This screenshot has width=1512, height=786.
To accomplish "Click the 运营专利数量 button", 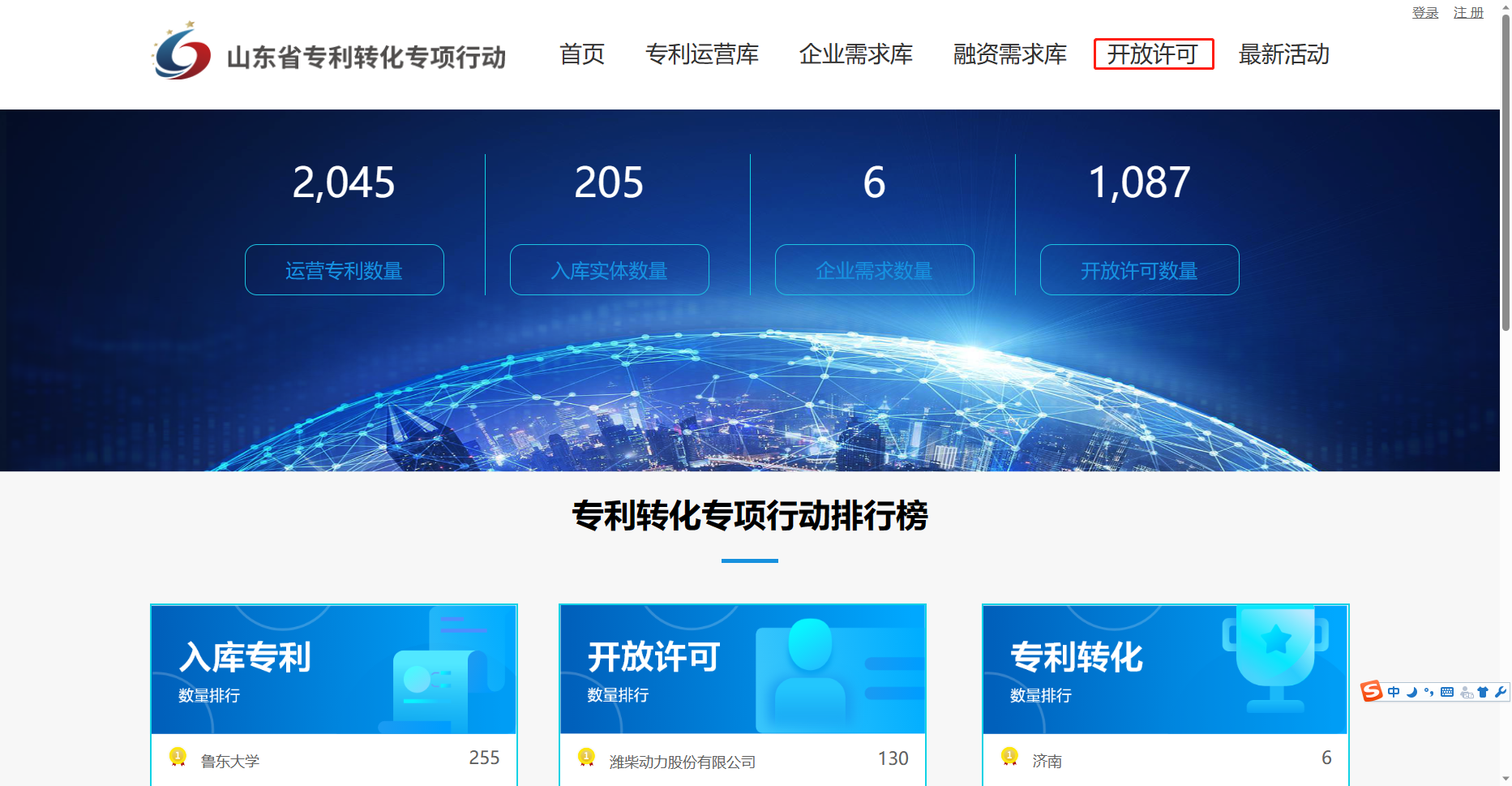I will tap(345, 270).
